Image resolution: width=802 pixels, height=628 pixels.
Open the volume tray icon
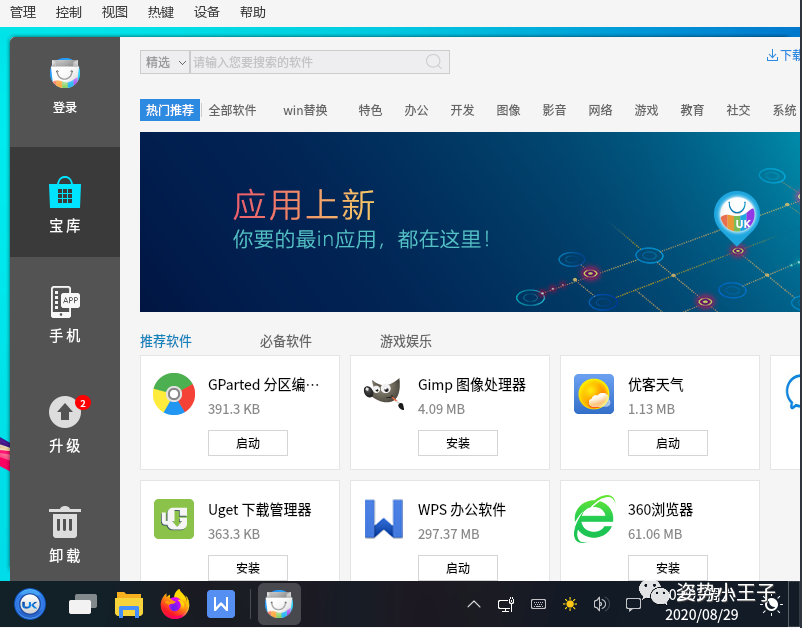click(x=601, y=604)
